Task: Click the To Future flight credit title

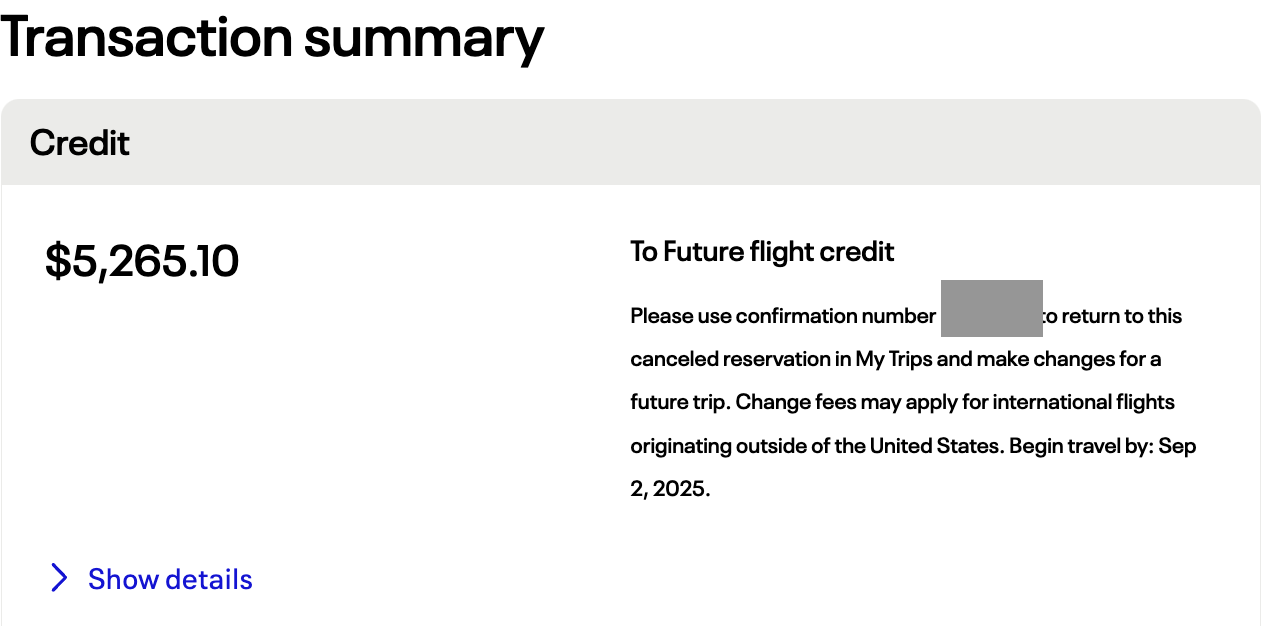Action: (762, 252)
